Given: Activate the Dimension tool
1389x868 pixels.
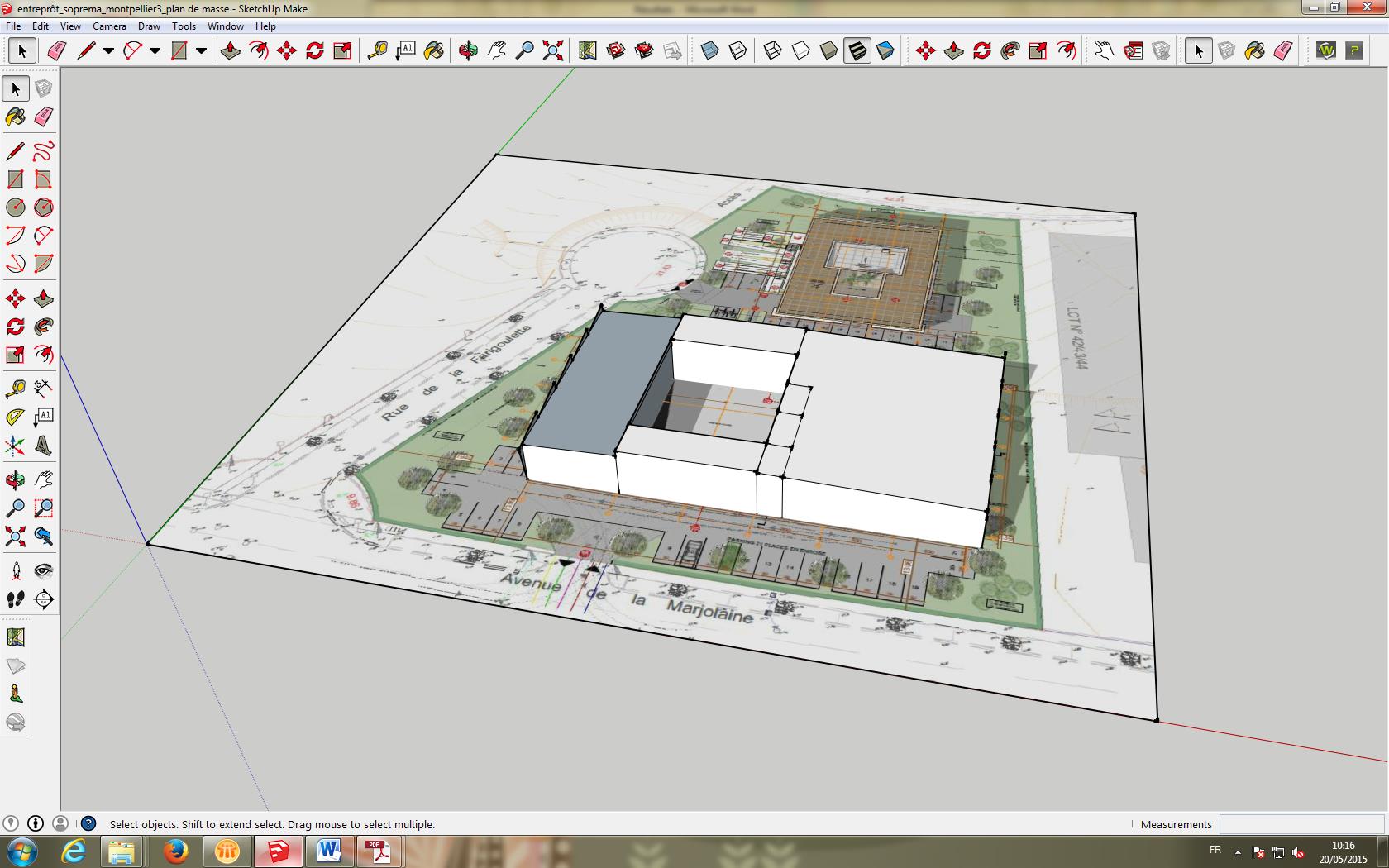Looking at the screenshot, I should coord(44,388).
